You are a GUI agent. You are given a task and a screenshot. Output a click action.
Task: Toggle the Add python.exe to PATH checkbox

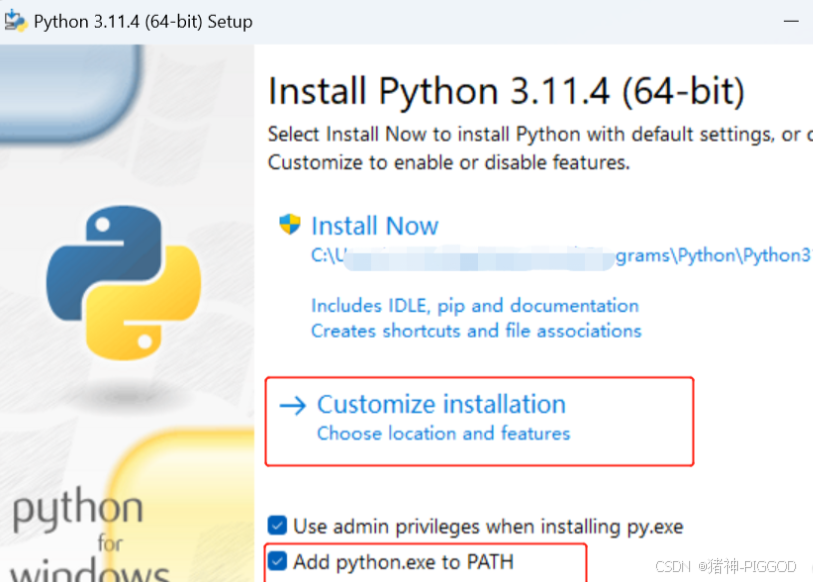point(277,561)
